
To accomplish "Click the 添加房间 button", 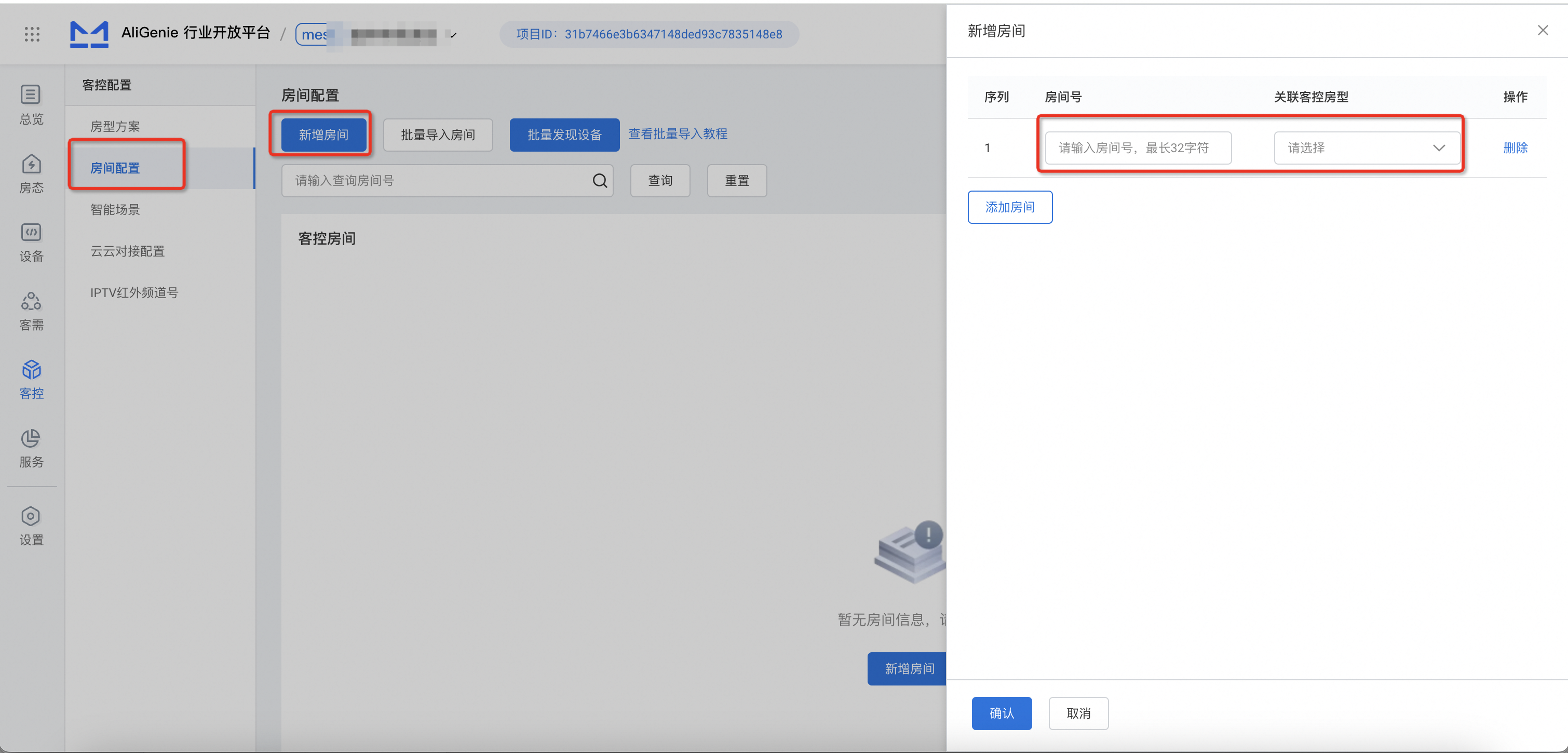I will point(1009,207).
